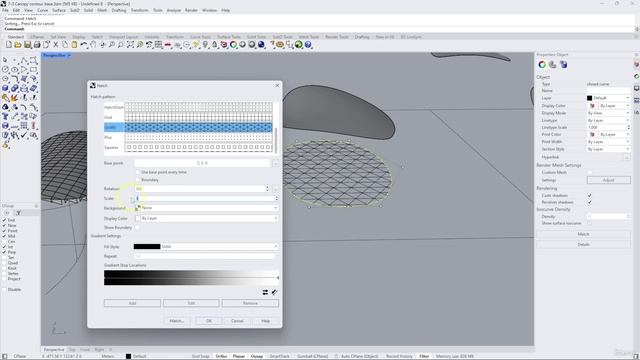Open the Perspective viewport title dropdown arrow
640x360 pixels.
(69, 55)
